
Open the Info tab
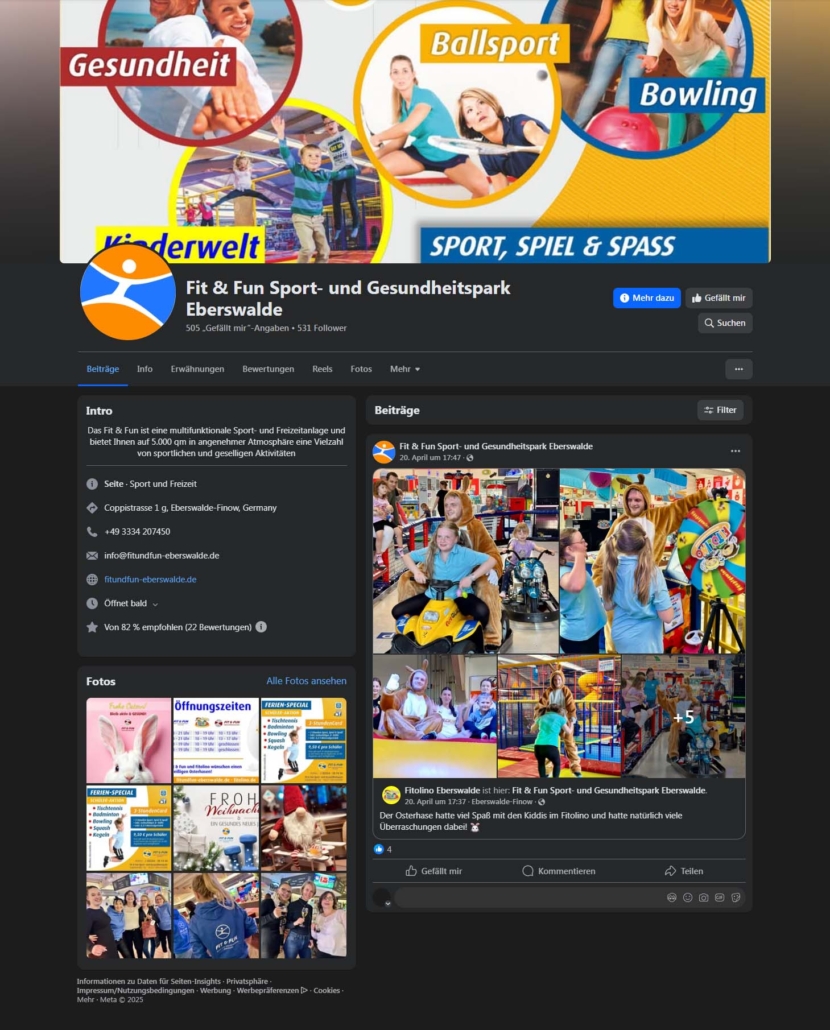[x=144, y=369]
